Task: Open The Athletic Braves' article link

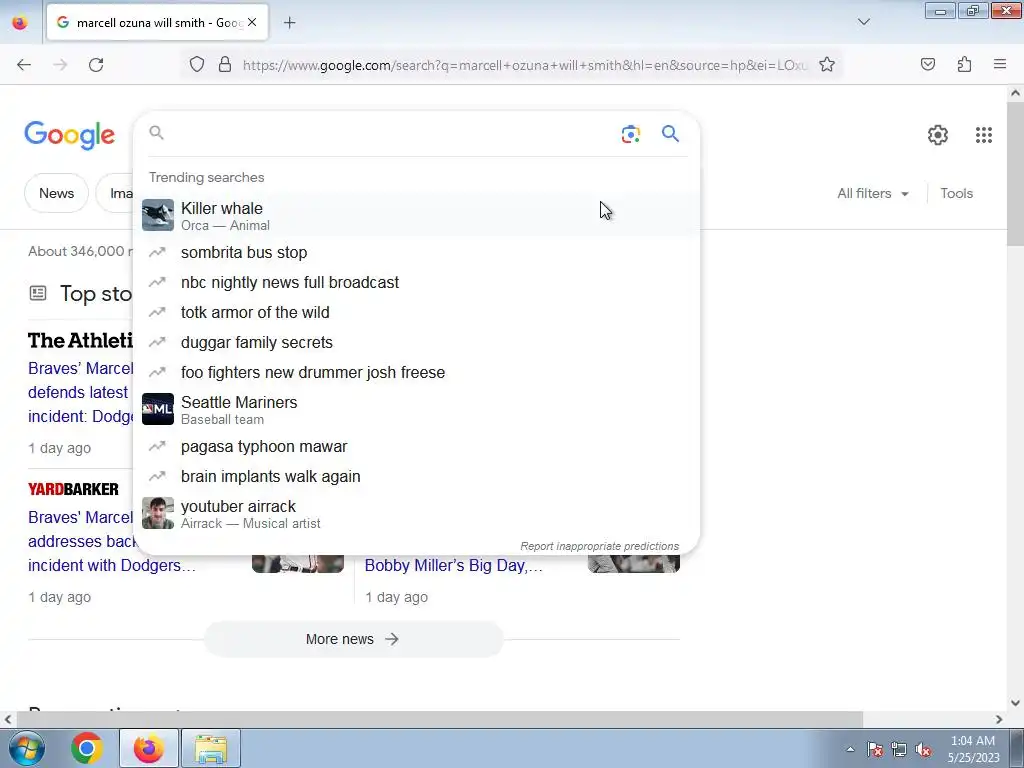Action: click(x=80, y=392)
